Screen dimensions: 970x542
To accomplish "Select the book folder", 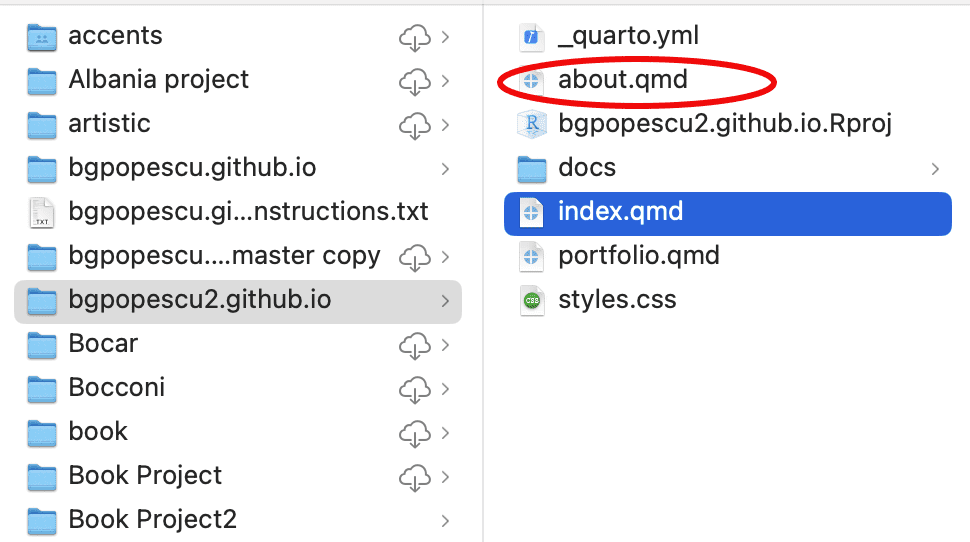I will [98, 432].
